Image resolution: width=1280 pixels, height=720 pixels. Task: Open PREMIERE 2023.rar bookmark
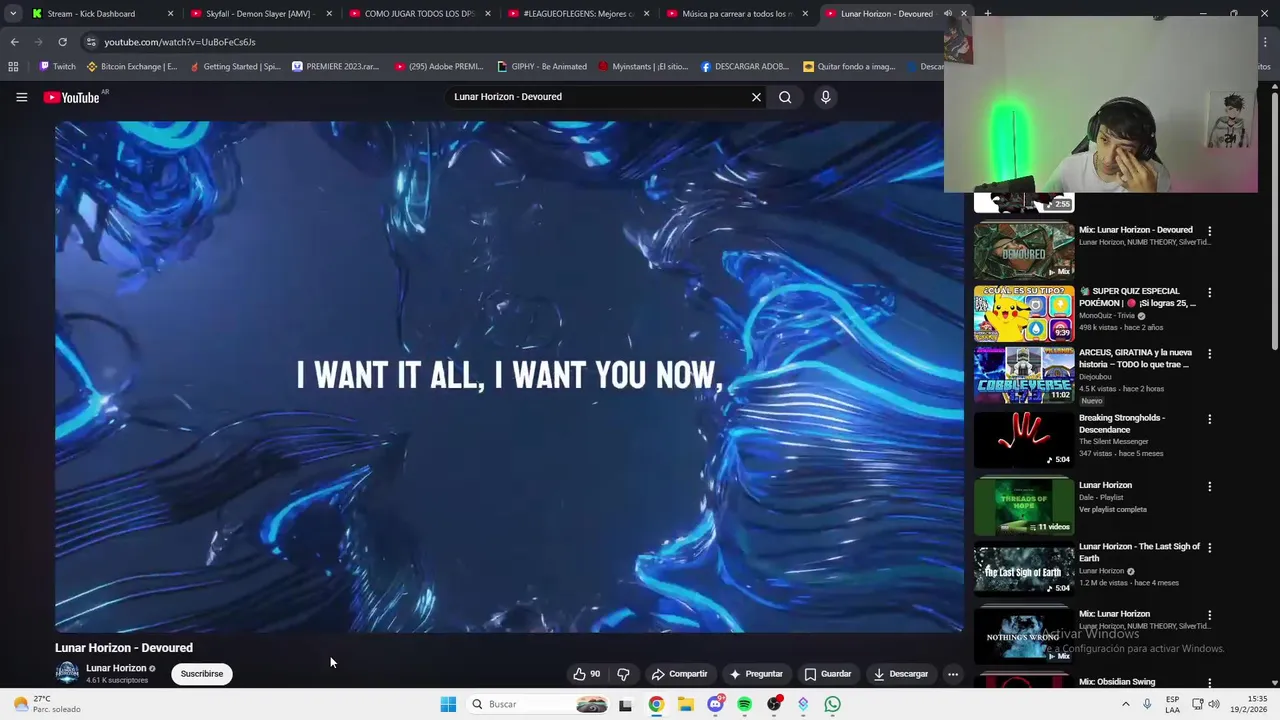336,67
